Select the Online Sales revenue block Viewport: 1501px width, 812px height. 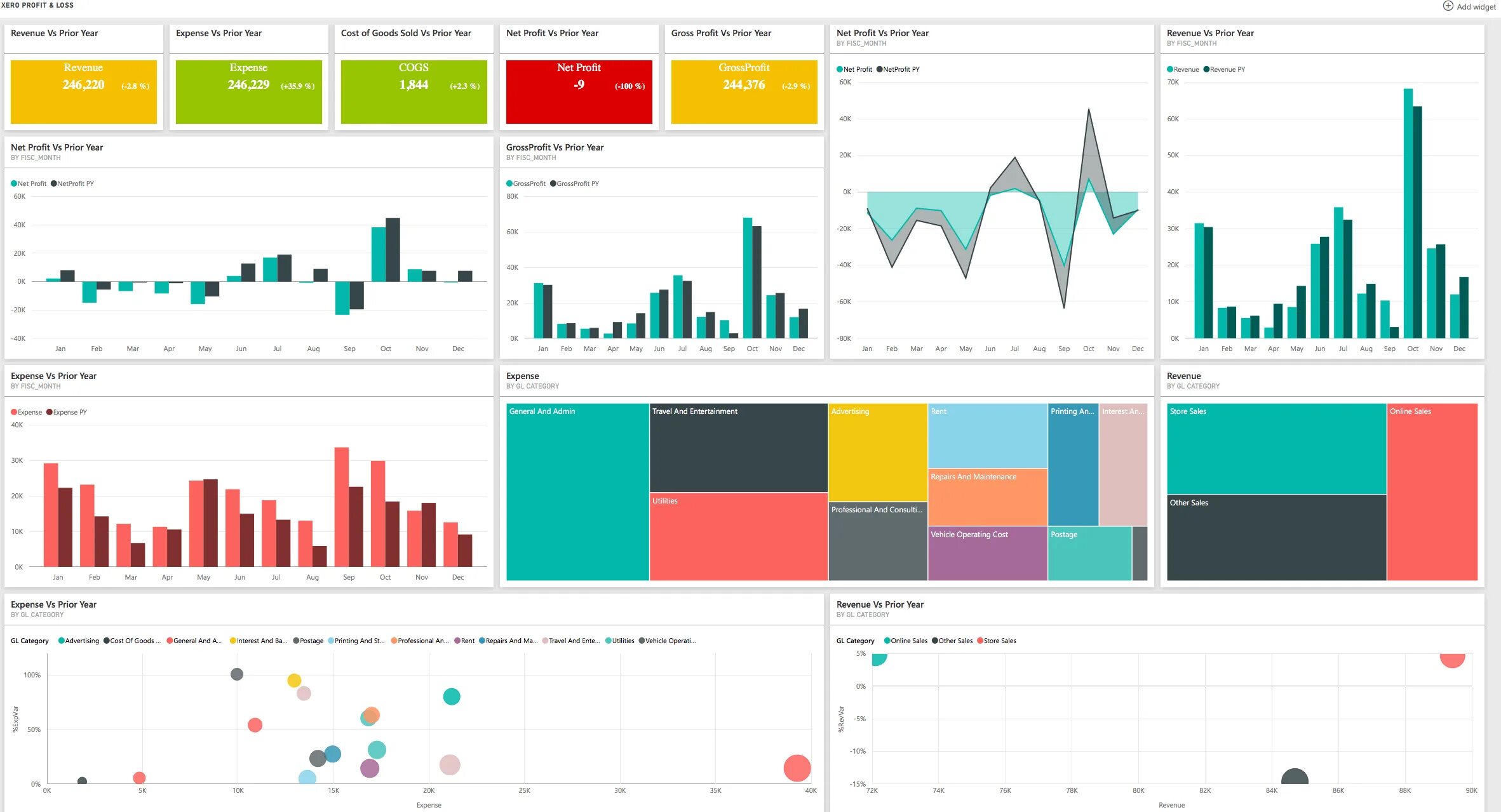click(x=1430, y=490)
